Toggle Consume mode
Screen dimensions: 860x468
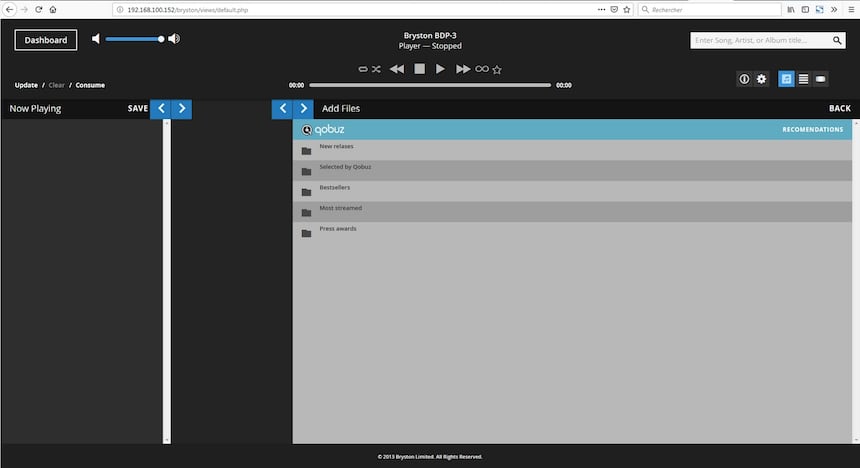(x=90, y=85)
